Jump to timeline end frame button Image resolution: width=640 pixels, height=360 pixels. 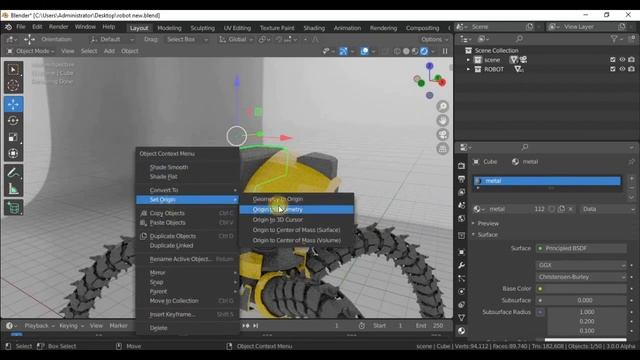pyautogui.click(x=256, y=326)
